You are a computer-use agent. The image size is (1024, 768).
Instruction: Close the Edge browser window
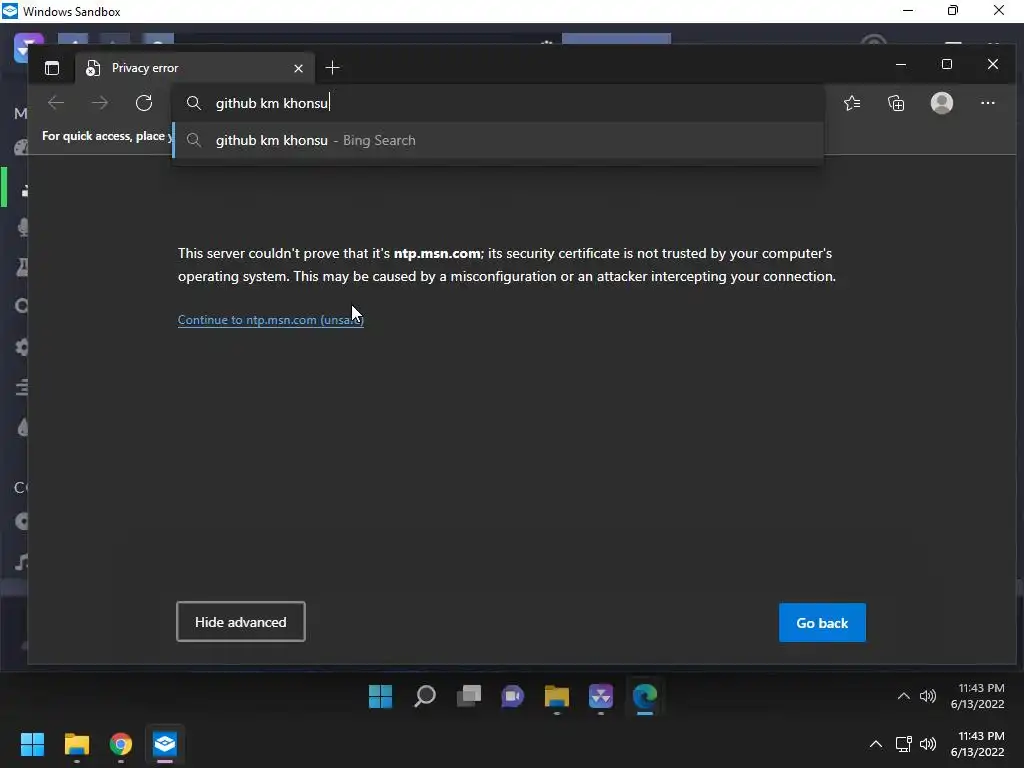[993, 64]
